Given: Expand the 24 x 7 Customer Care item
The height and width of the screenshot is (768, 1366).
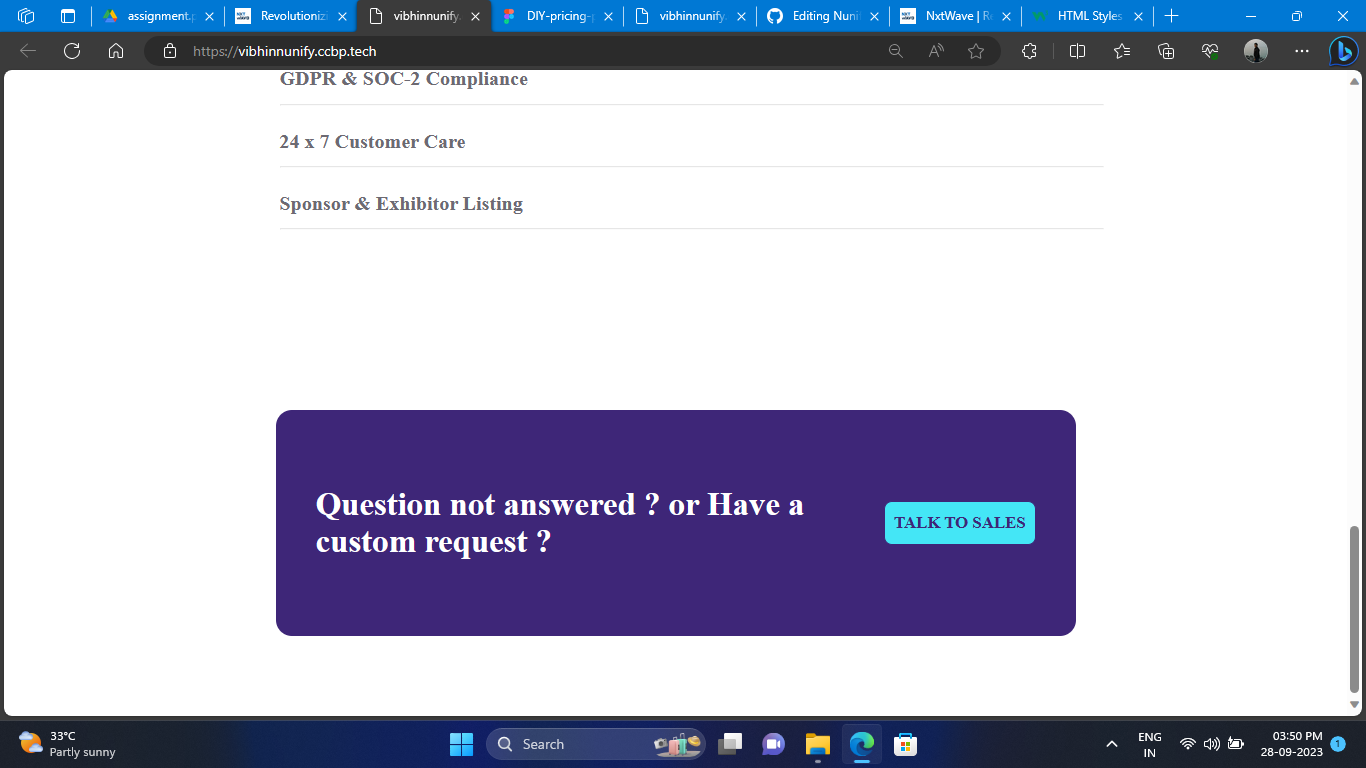Looking at the screenshot, I should 372,142.
